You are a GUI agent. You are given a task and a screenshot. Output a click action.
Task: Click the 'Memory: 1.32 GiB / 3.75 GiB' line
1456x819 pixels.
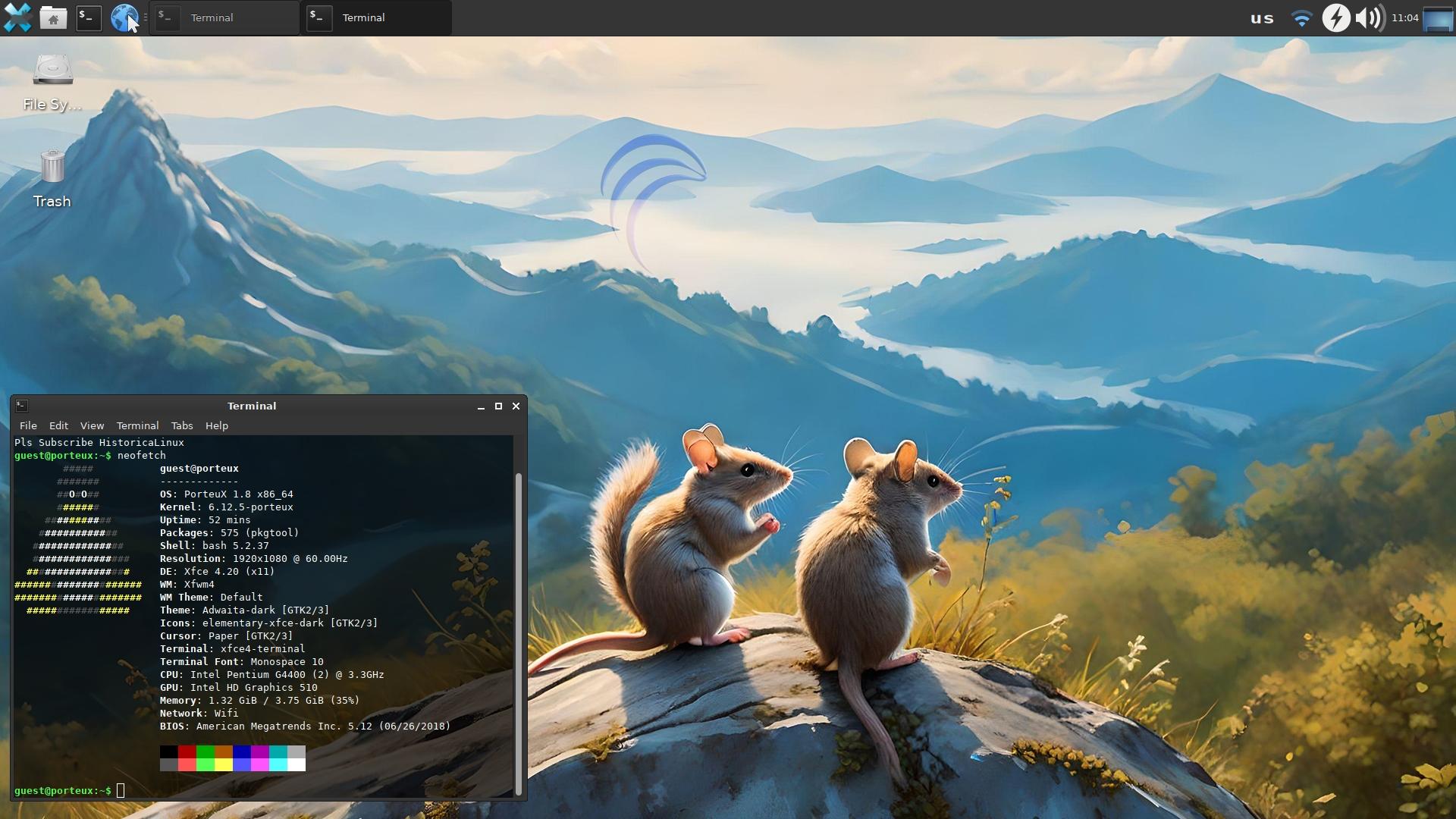pos(259,701)
